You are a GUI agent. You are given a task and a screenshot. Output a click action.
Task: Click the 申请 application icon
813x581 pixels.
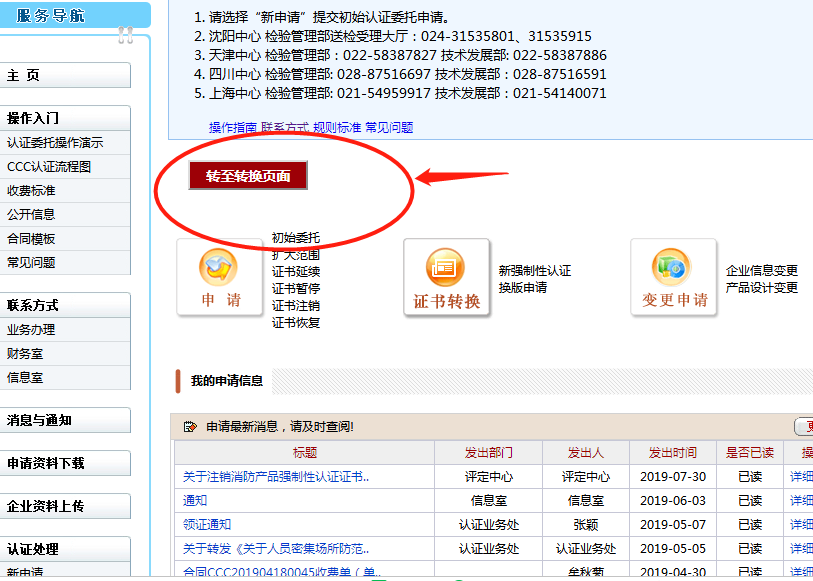click(220, 277)
